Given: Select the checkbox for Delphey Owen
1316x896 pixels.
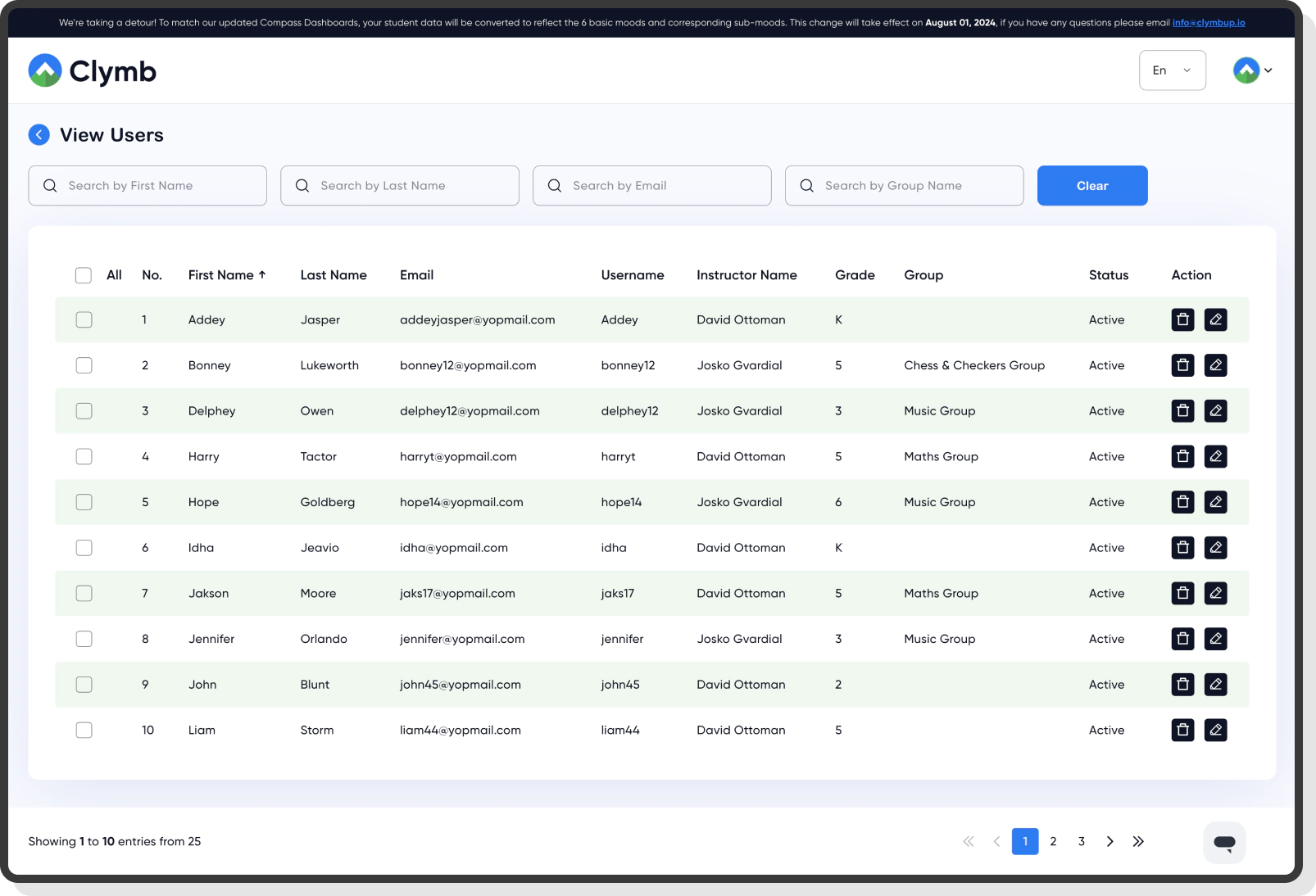Looking at the screenshot, I should coord(84,411).
